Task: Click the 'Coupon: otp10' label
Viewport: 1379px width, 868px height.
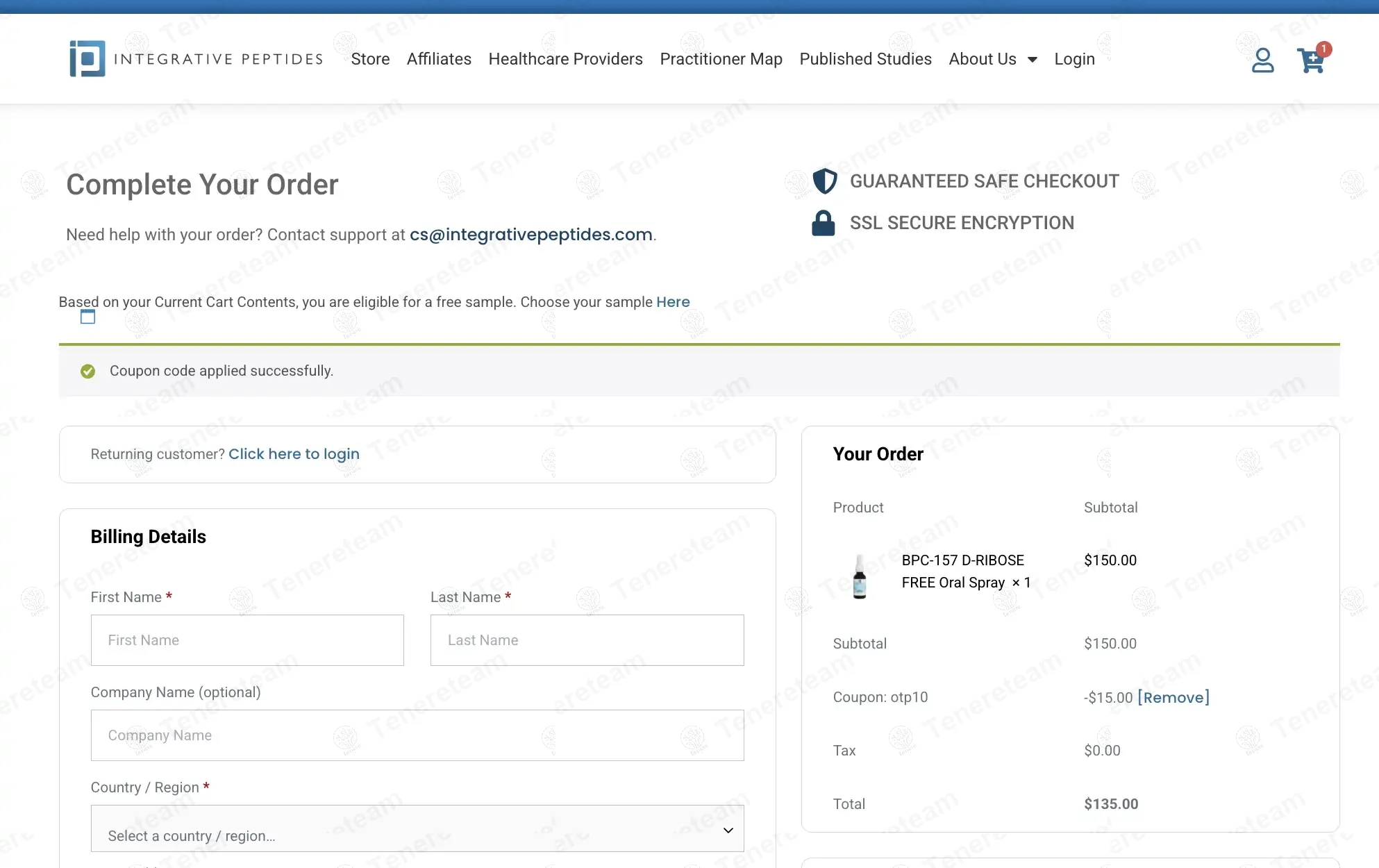Action: click(880, 697)
